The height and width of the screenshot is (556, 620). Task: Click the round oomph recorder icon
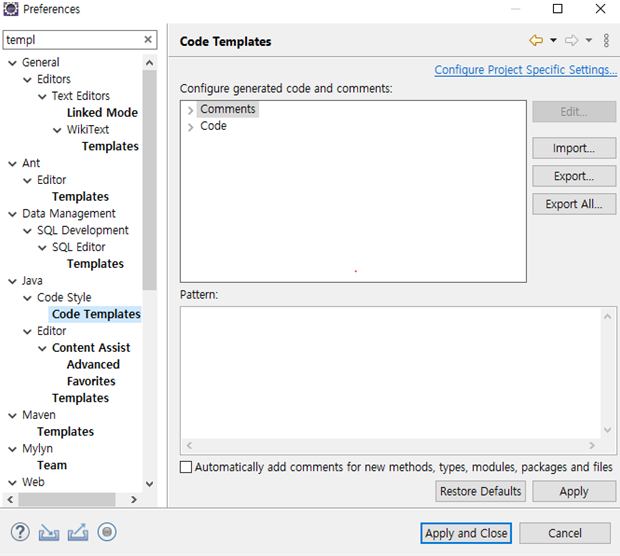point(107,532)
